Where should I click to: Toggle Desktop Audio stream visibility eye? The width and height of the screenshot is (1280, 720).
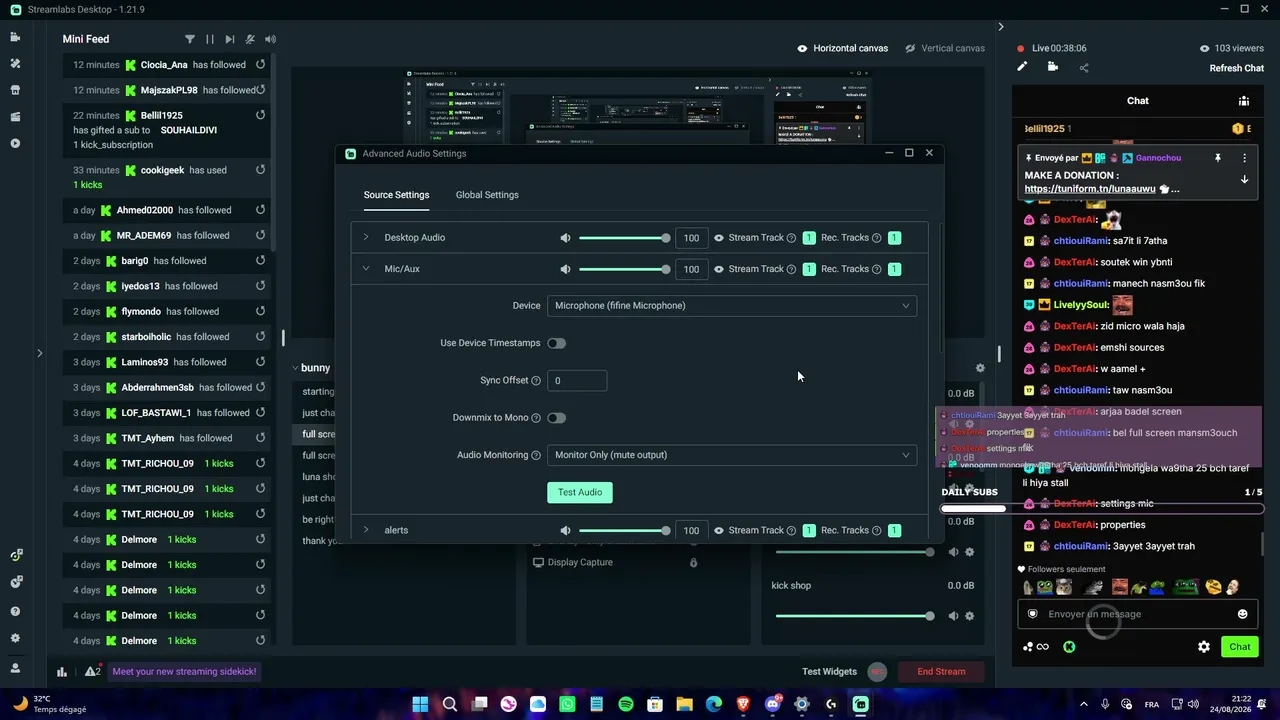[x=718, y=238]
